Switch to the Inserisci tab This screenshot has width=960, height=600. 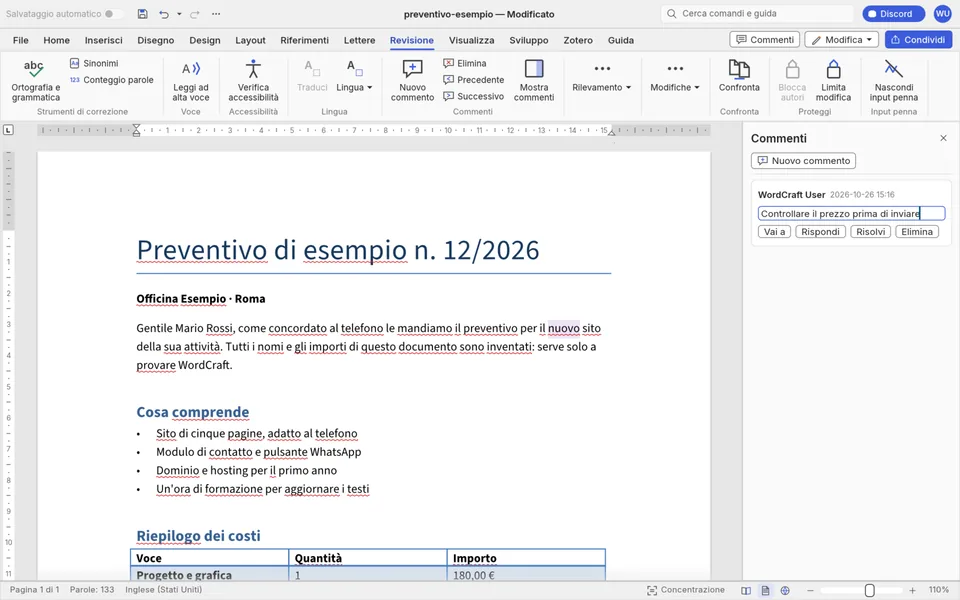[x=103, y=40]
